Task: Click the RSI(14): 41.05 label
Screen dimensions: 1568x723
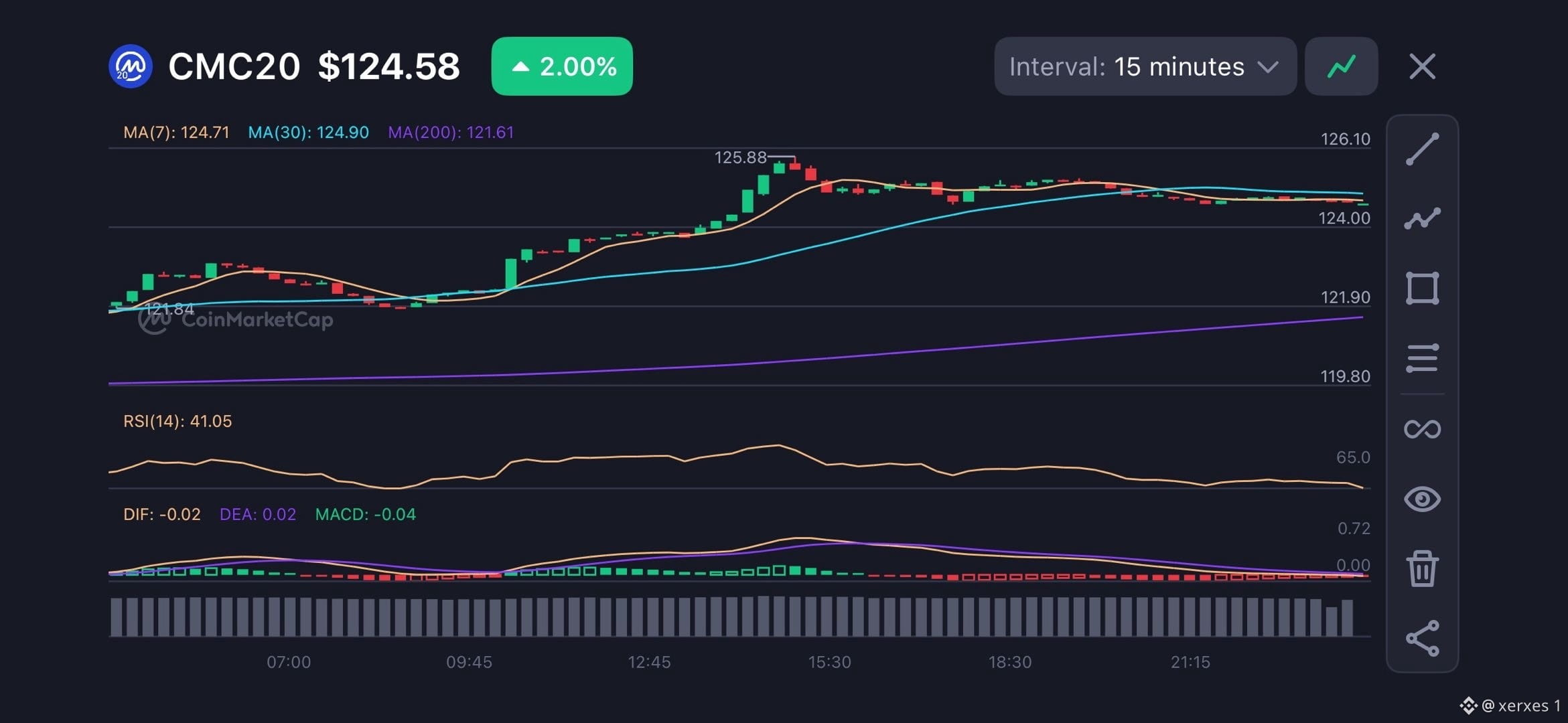Action: pyautogui.click(x=177, y=421)
